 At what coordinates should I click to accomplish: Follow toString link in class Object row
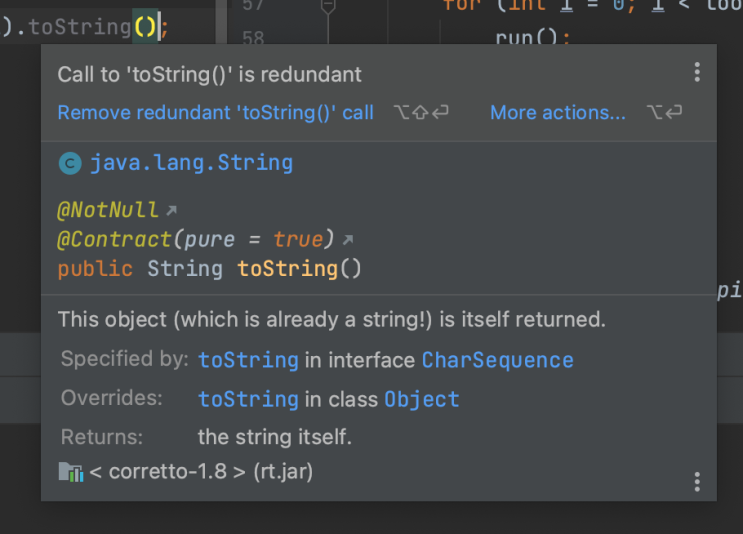[x=248, y=399]
